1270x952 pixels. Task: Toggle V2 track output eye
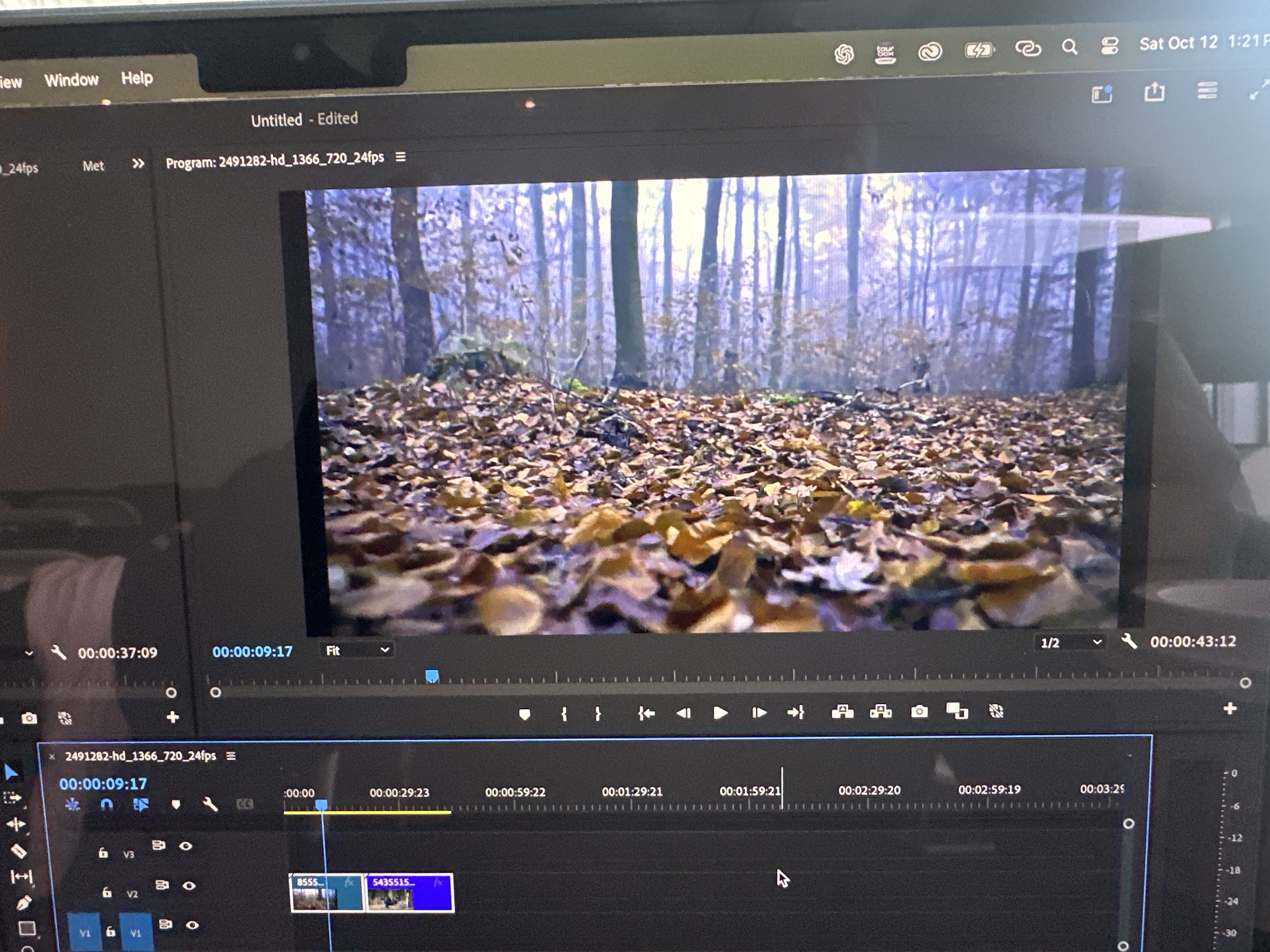(x=189, y=886)
